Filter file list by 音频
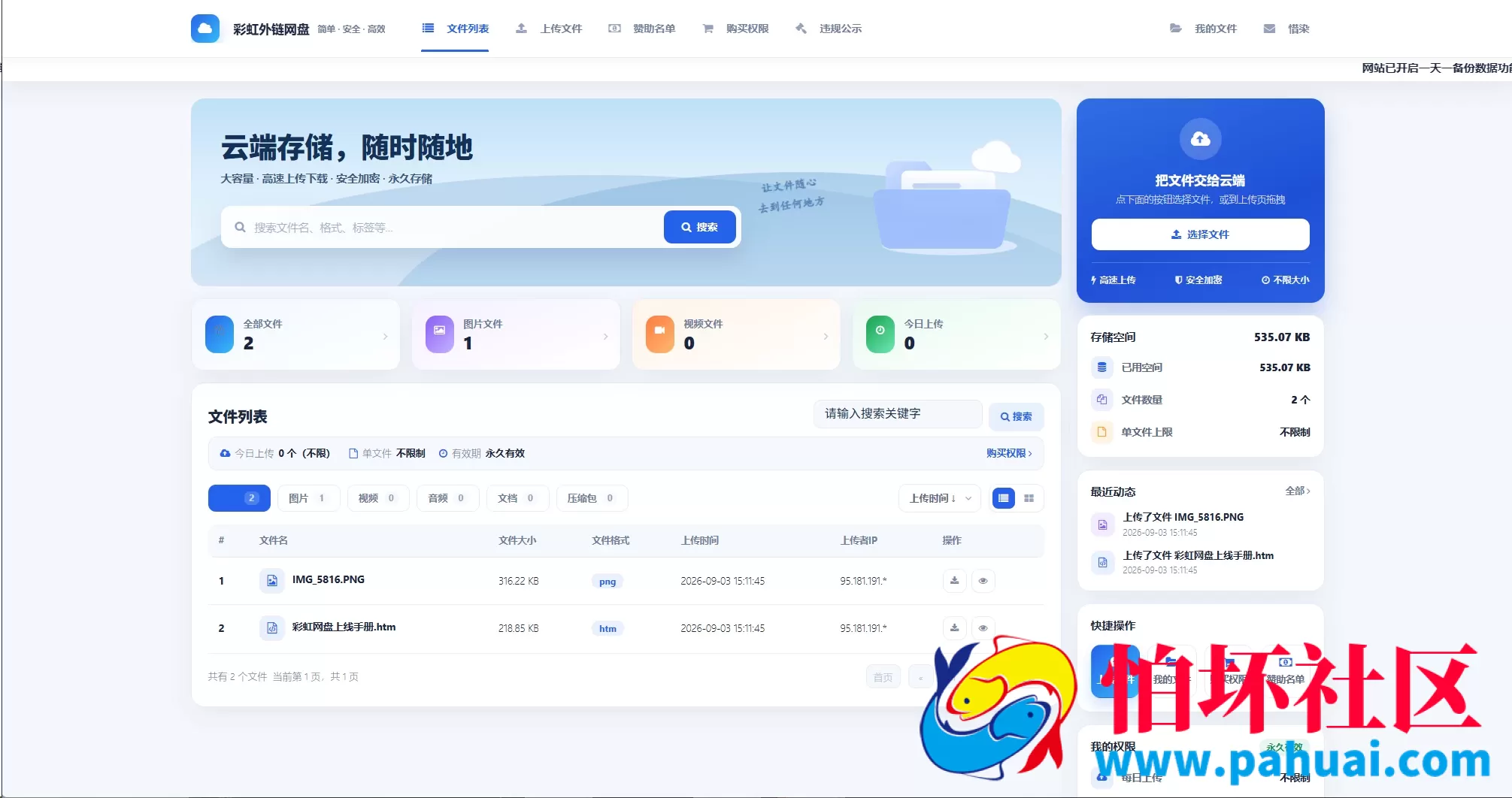Image resolution: width=1512 pixels, height=798 pixels. click(x=447, y=498)
